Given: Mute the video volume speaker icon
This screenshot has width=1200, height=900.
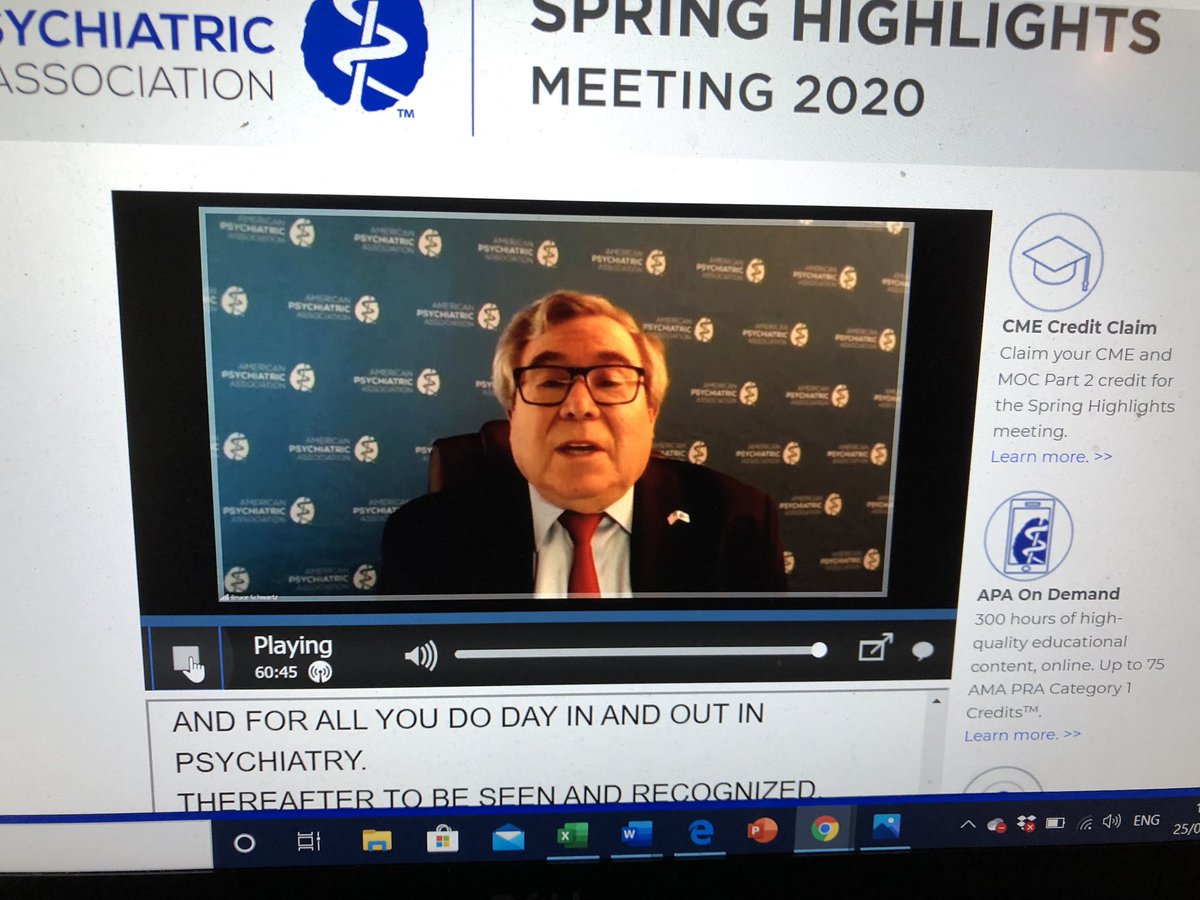Looking at the screenshot, I should click(x=421, y=655).
